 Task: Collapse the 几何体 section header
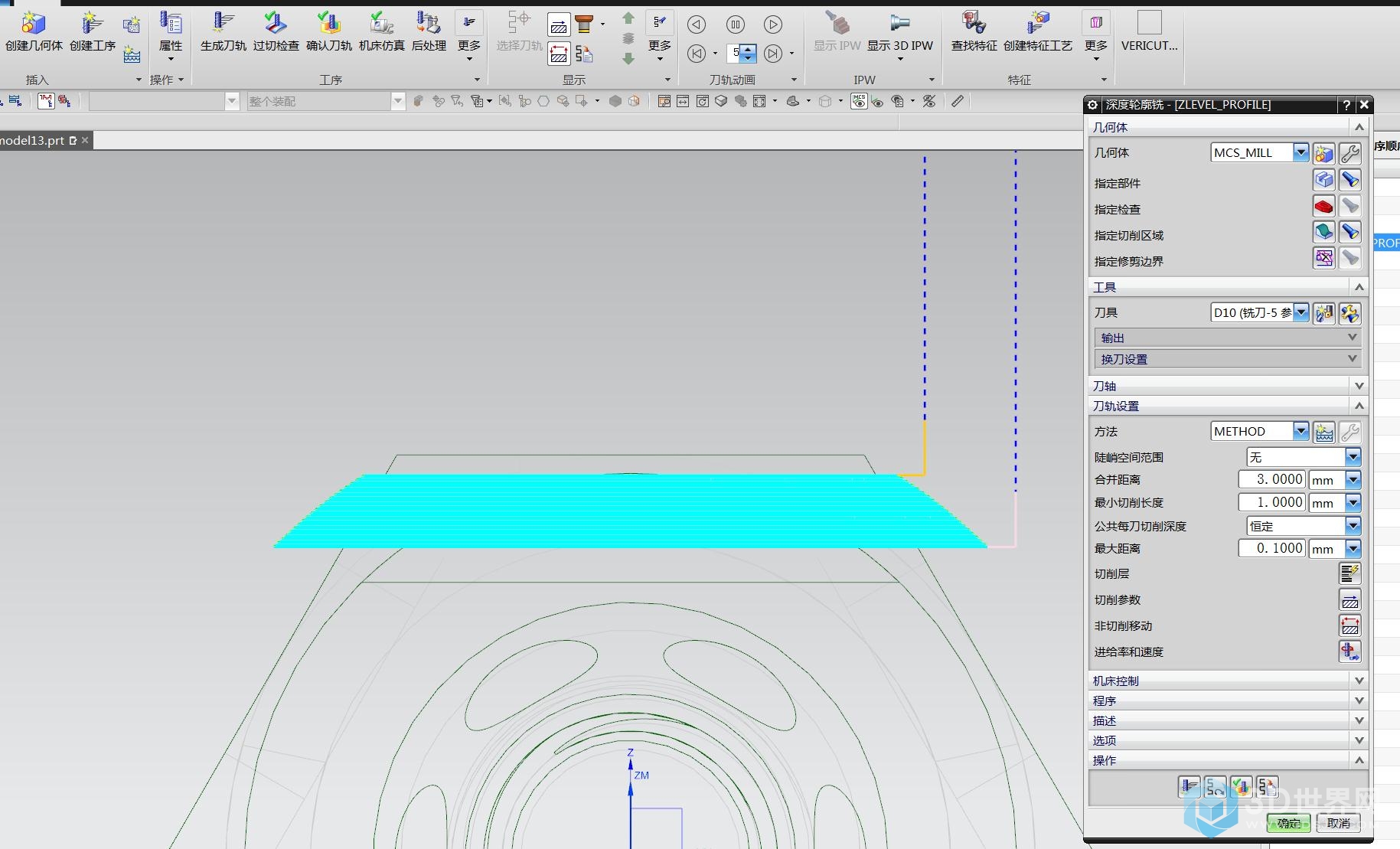(x=1228, y=127)
